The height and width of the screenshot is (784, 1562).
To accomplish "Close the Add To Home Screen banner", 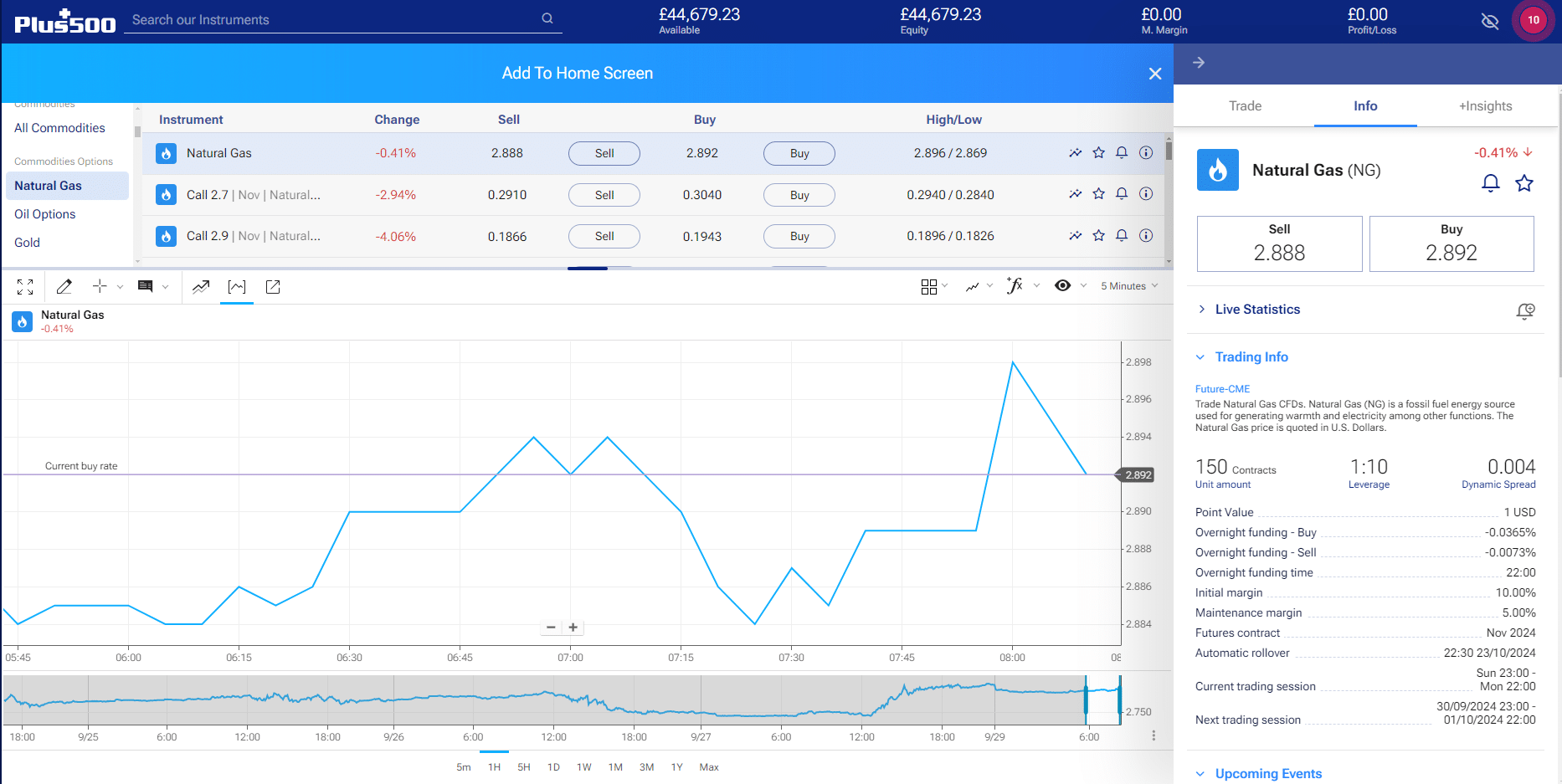I will pyautogui.click(x=1155, y=74).
